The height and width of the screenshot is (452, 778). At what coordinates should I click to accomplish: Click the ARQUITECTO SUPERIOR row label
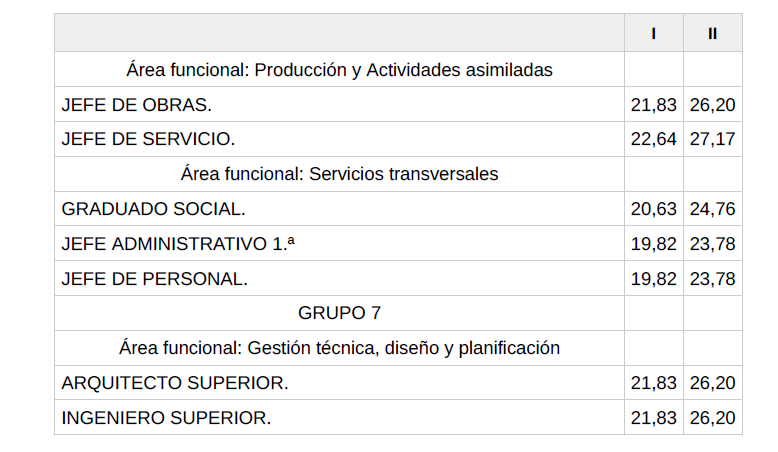click(x=175, y=383)
